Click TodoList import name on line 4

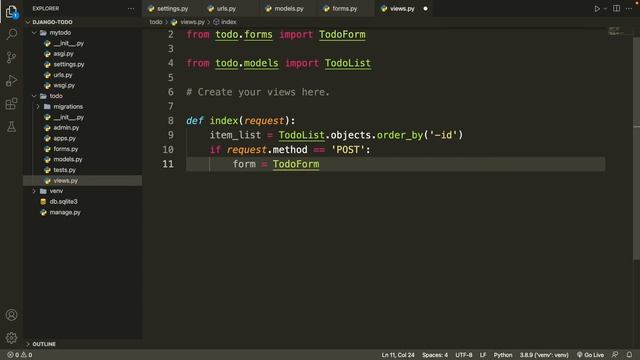pos(348,63)
